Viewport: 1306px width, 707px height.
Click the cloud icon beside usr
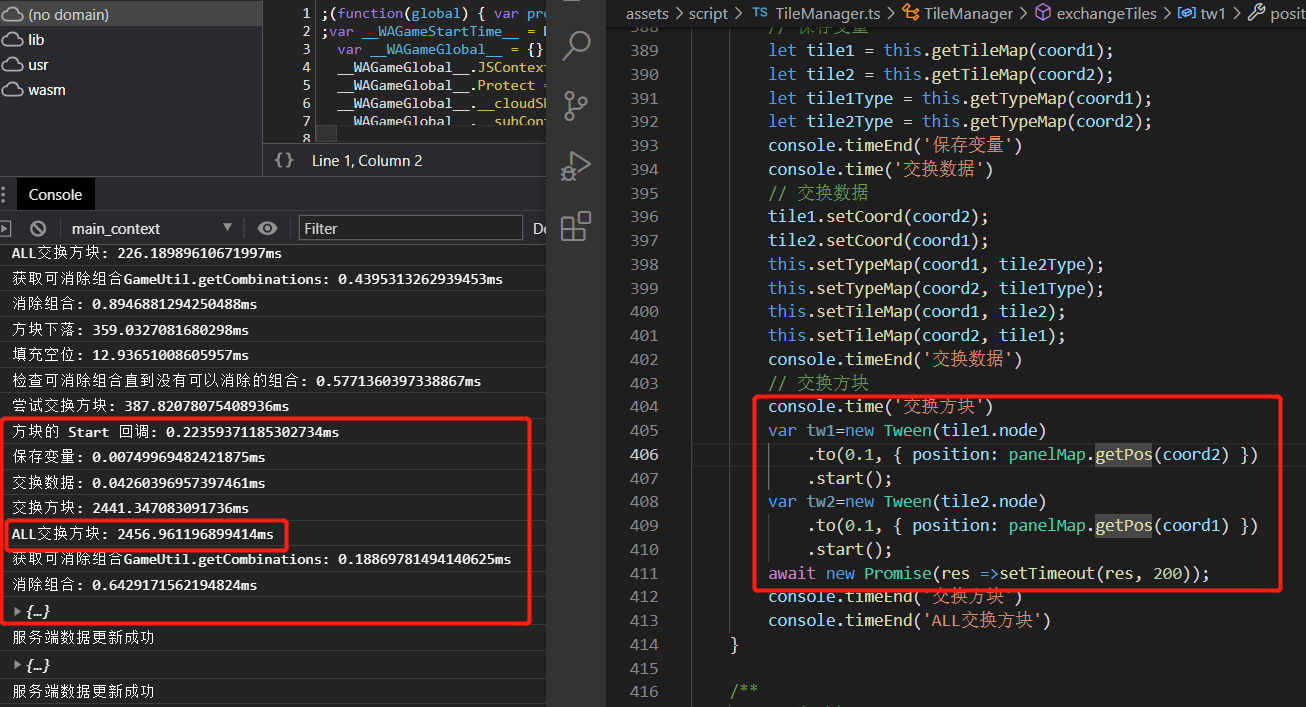coord(12,65)
